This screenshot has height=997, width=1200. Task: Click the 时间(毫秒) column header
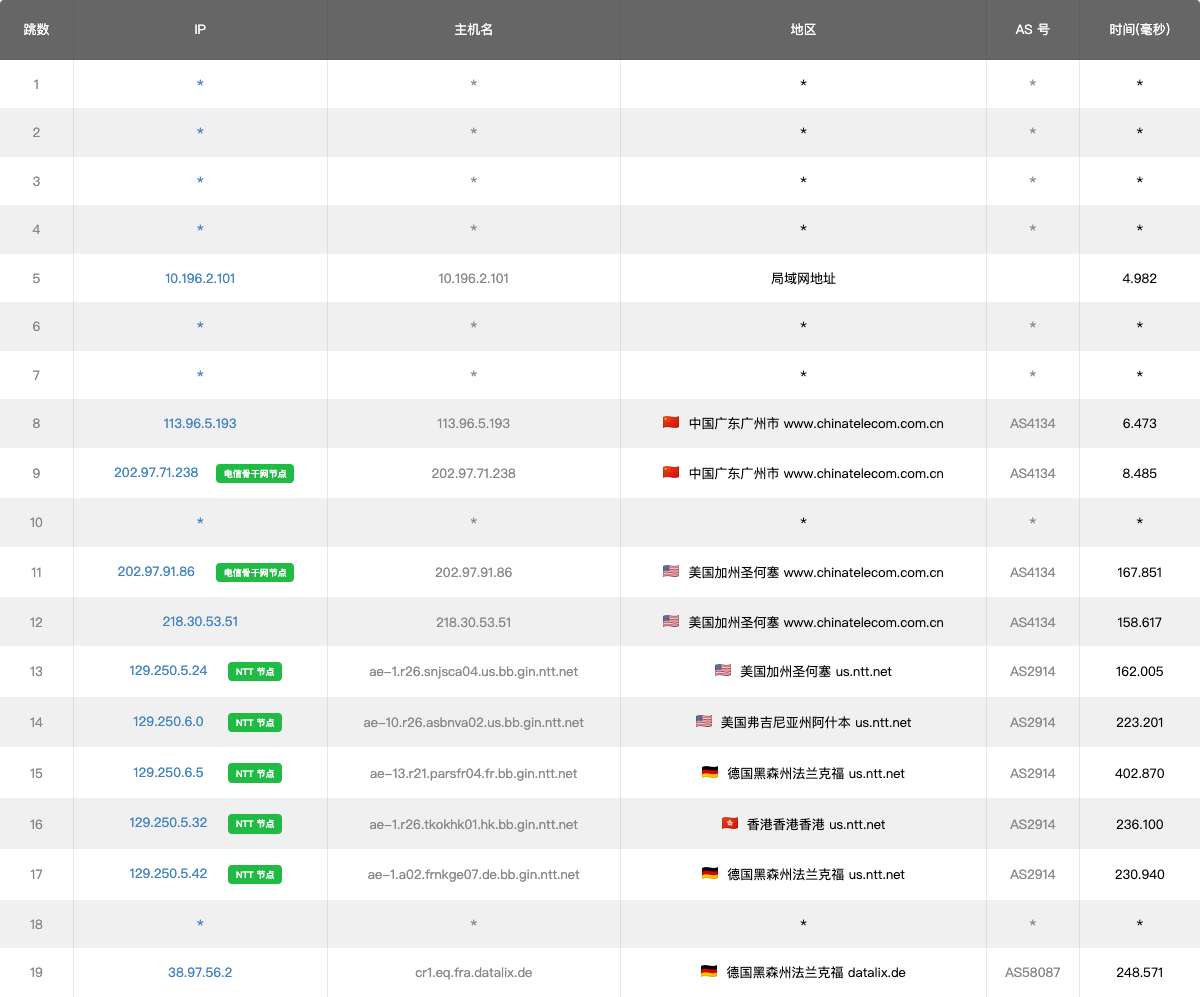pos(1139,30)
